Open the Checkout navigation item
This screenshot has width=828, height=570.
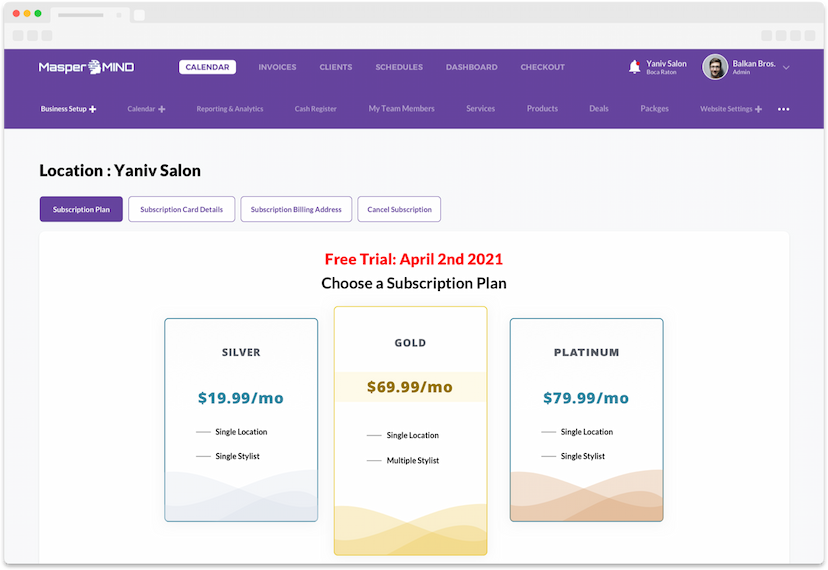[x=542, y=67]
